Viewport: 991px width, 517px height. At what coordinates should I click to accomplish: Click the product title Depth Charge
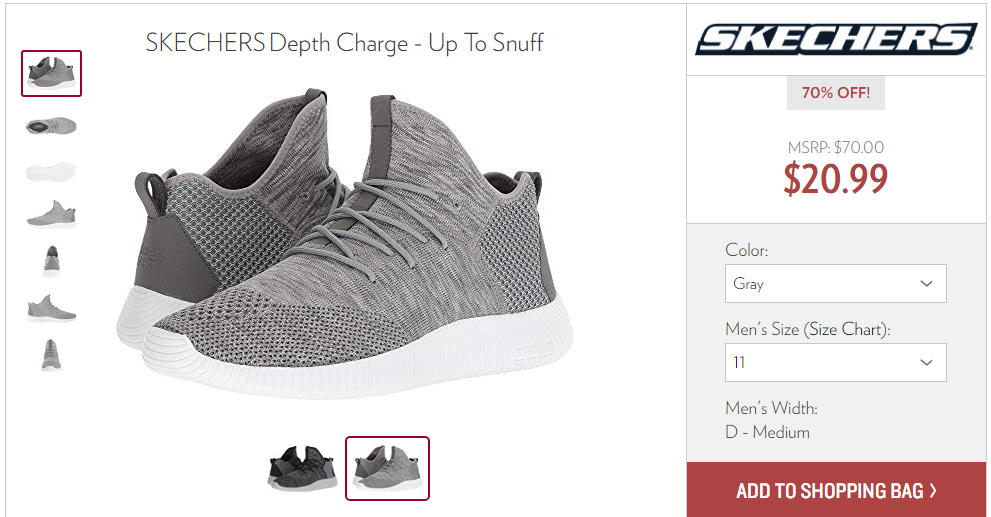point(339,44)
